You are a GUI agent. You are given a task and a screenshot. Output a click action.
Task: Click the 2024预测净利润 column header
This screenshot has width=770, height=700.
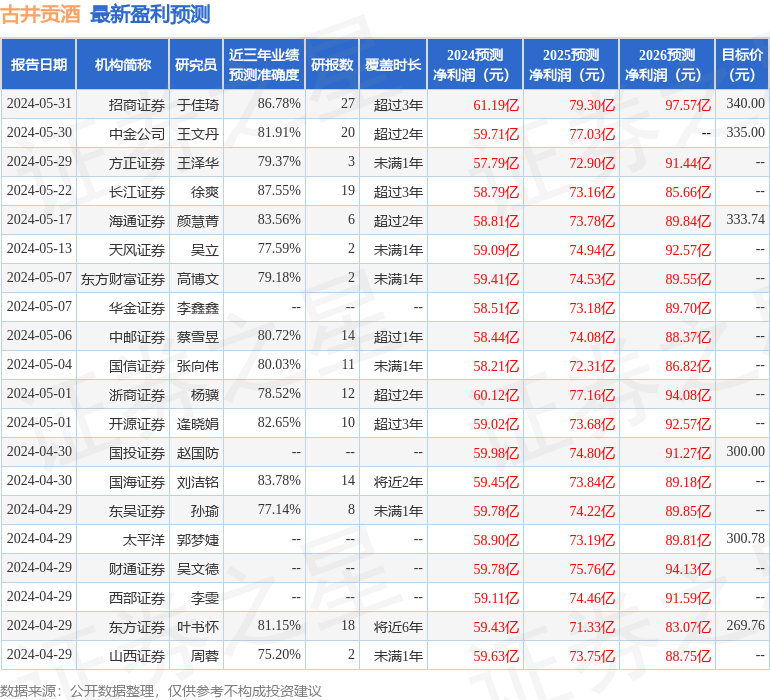[475, 64]
